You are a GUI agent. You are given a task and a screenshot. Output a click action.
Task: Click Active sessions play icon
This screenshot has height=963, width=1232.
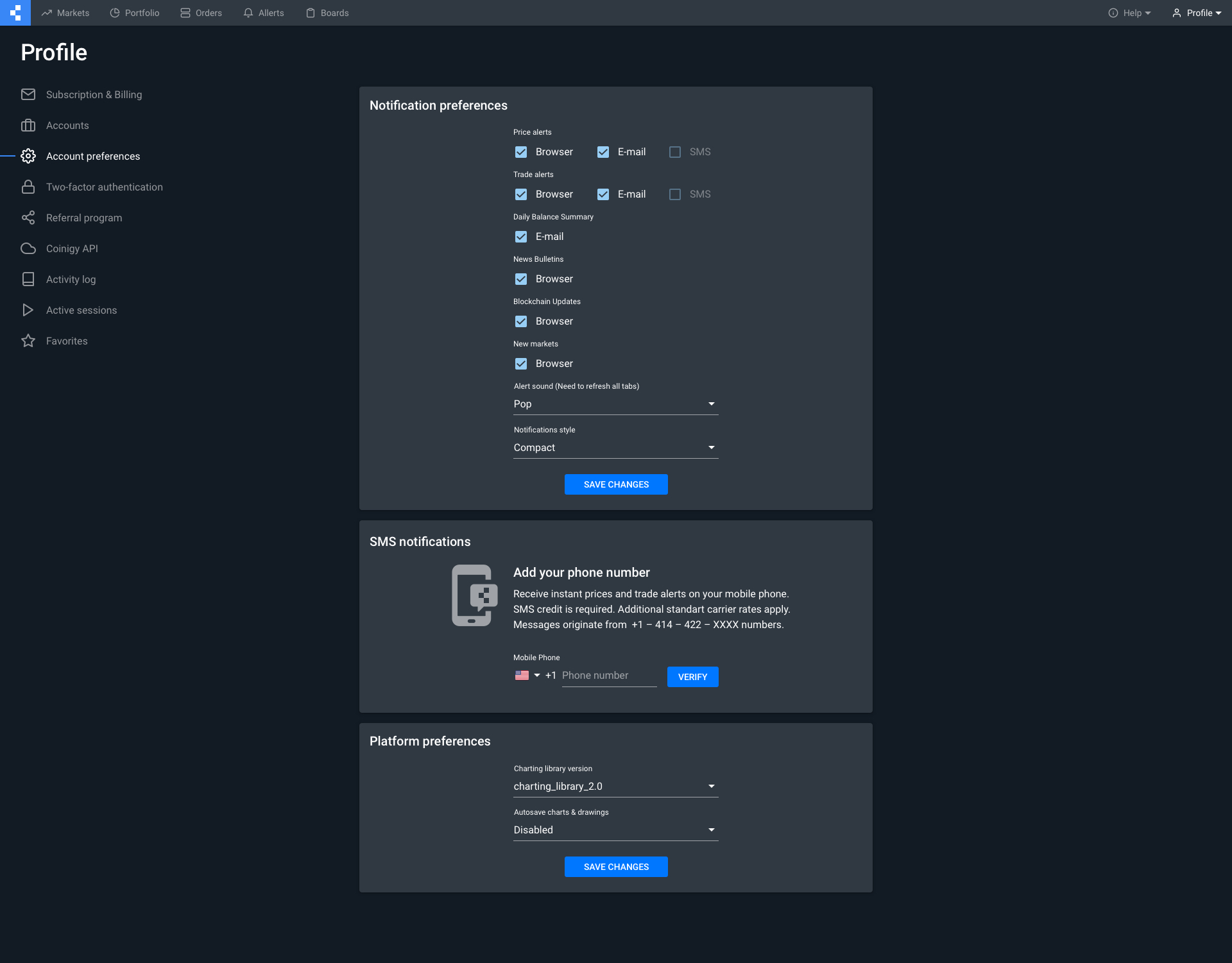tap(28, 310)
